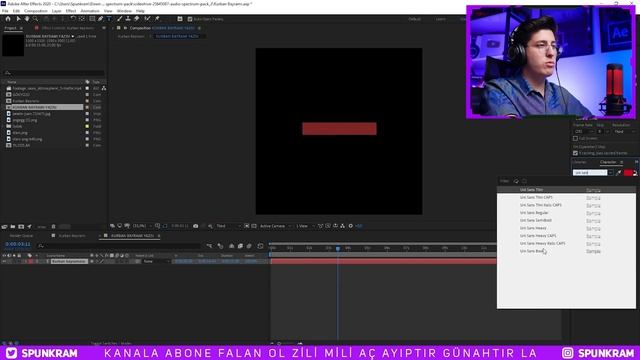Open the Third resolution dropdown in viewer
Viewport: 640px width, 360px height.
(228, 226)
